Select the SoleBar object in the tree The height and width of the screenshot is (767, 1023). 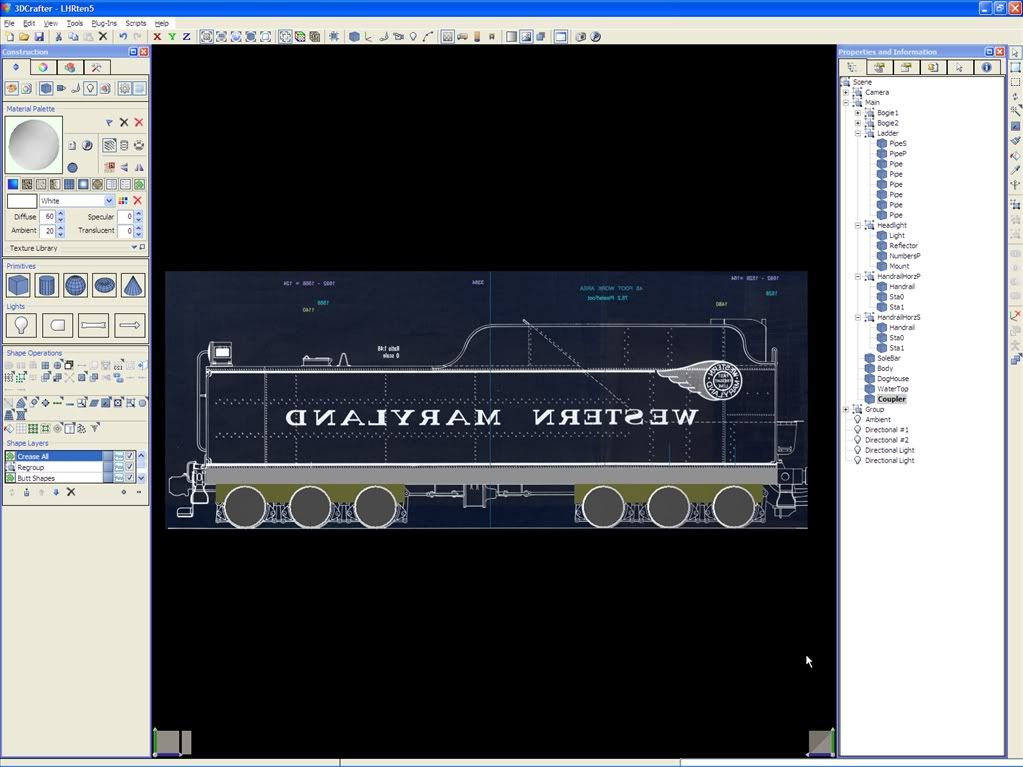click(889, 358)
